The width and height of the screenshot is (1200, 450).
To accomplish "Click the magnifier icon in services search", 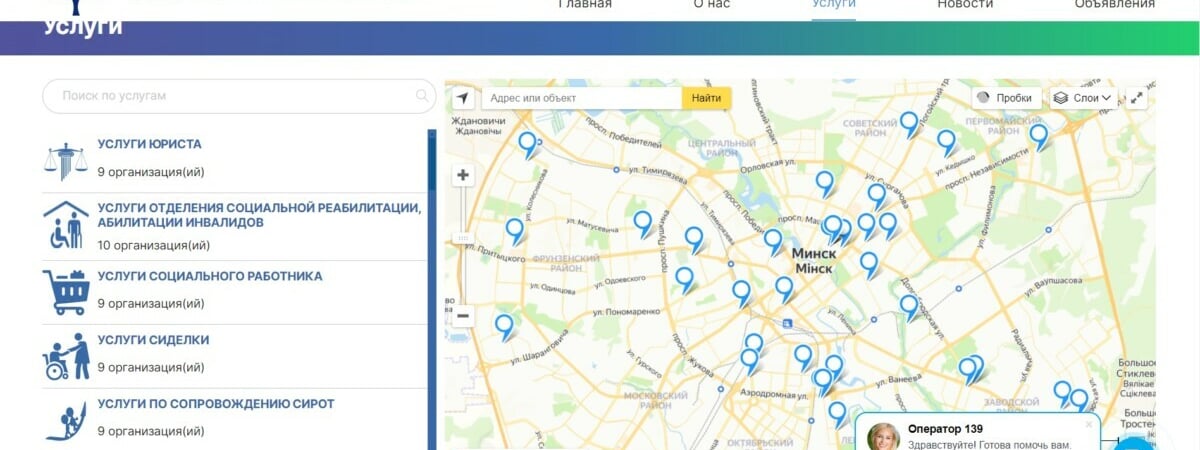I will 422,96.
